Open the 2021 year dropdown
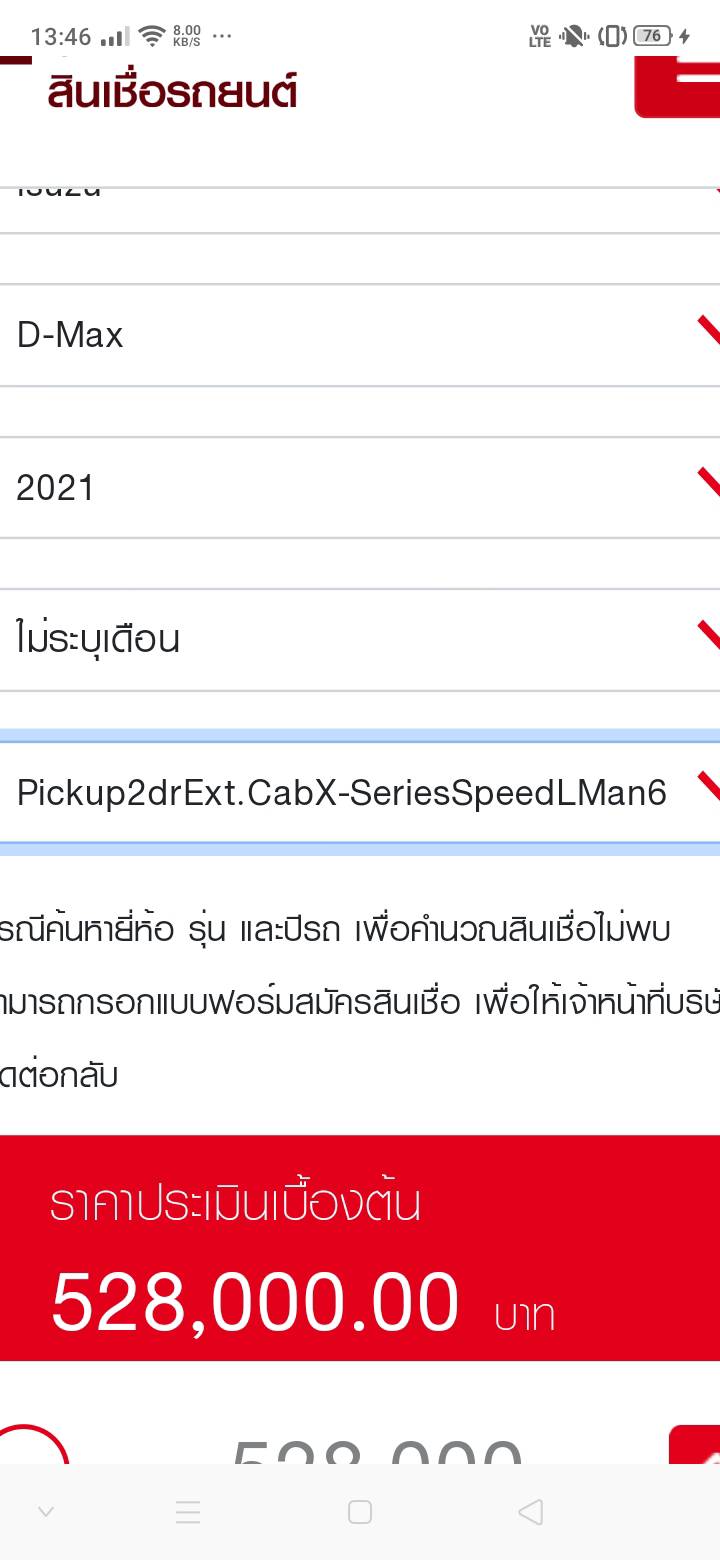Image resolution: width=720 pixels, height=1560 pixels. (360, 488)
